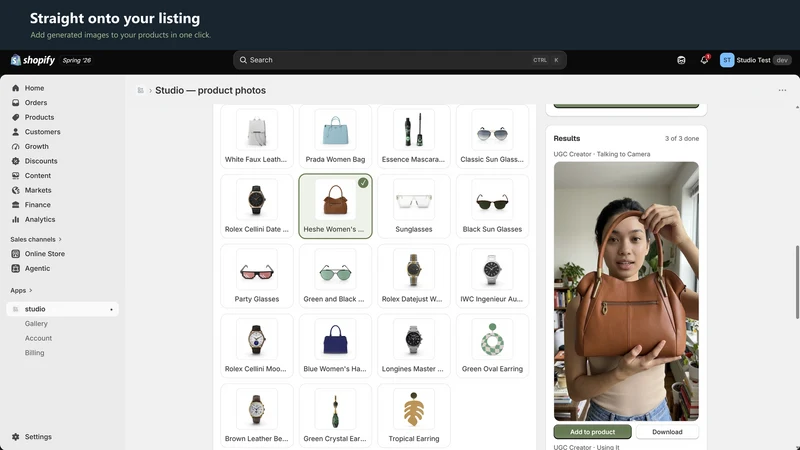This screenshot has width=800, height=450.
Task: Open Growth in the sidebar
Action: point(37,146)
